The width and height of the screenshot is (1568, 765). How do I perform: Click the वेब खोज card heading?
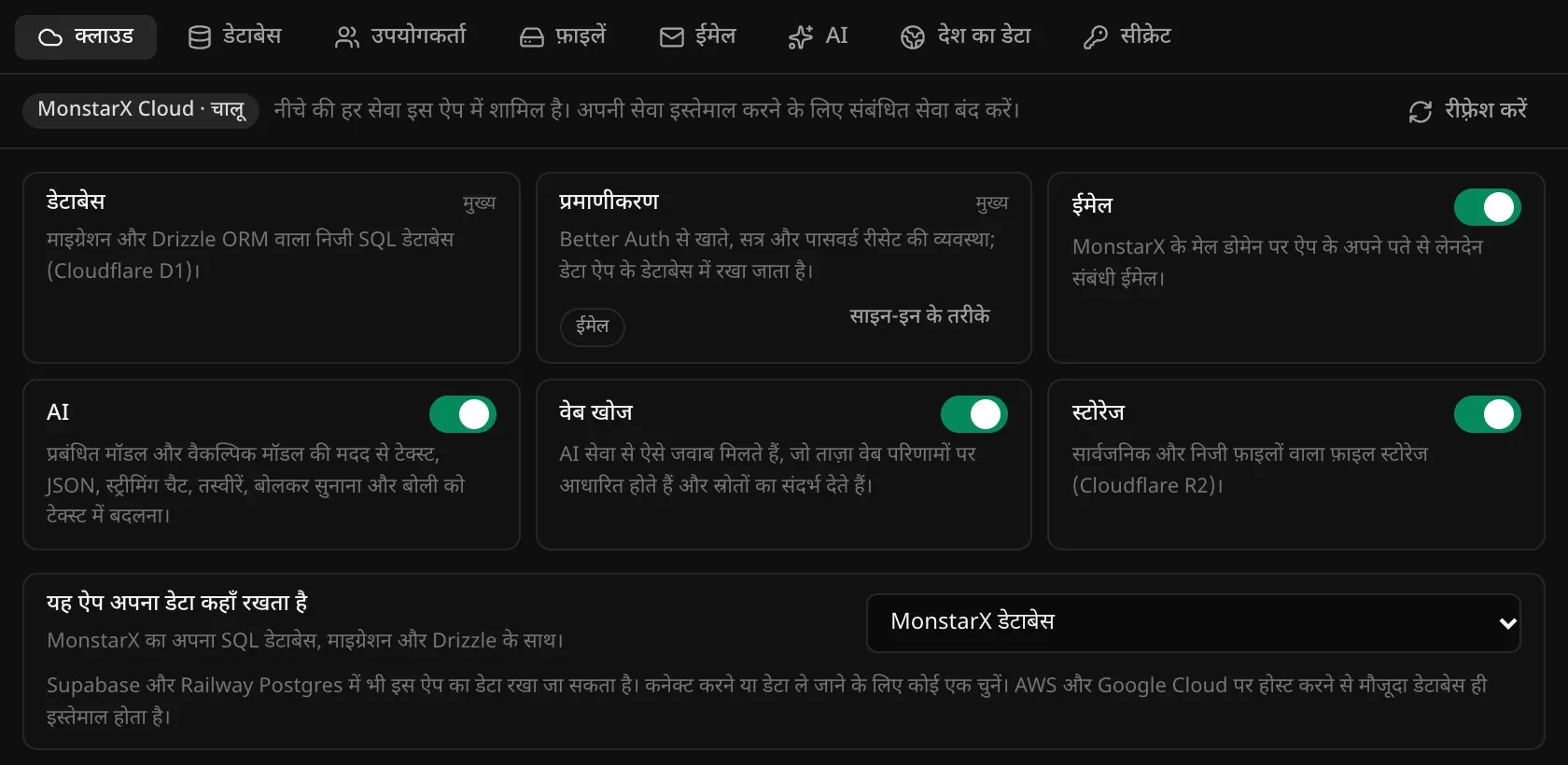596,412
